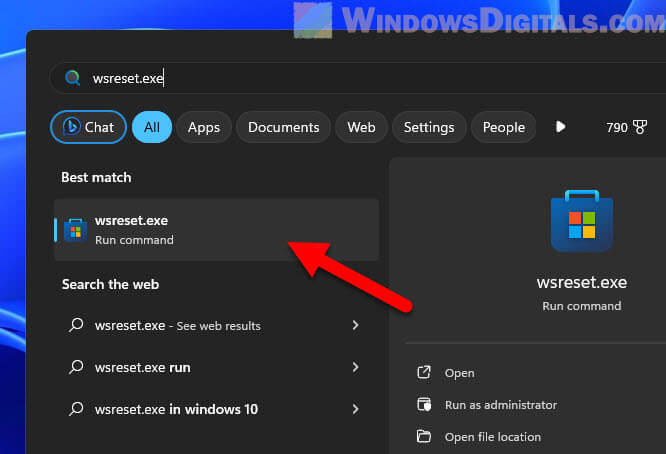Click the 'Best match' heading
This screenshot has width=666, height=454.
point(96,177)
